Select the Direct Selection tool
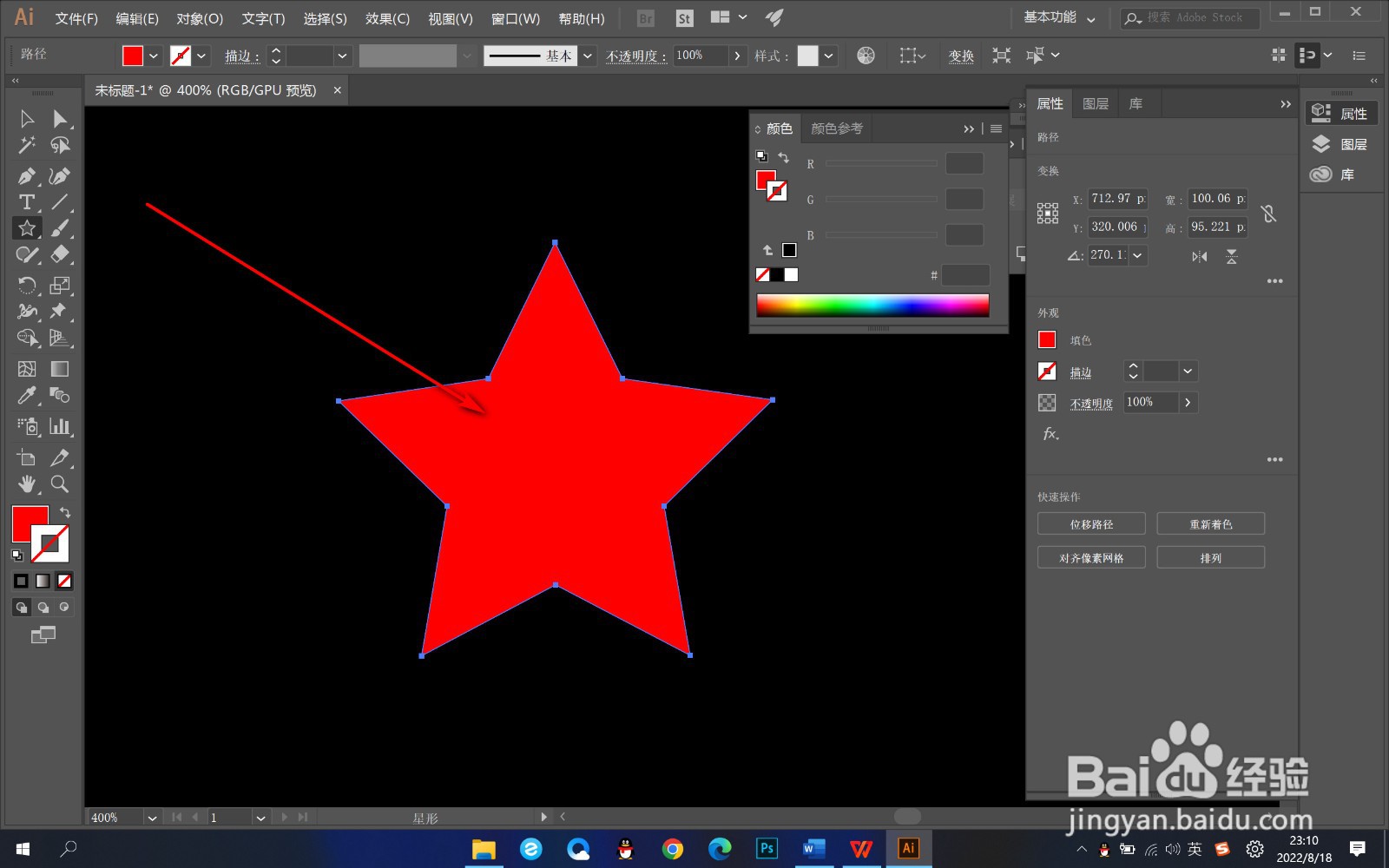This screenshot has width=1389, height=868. [x=59, y=119]
